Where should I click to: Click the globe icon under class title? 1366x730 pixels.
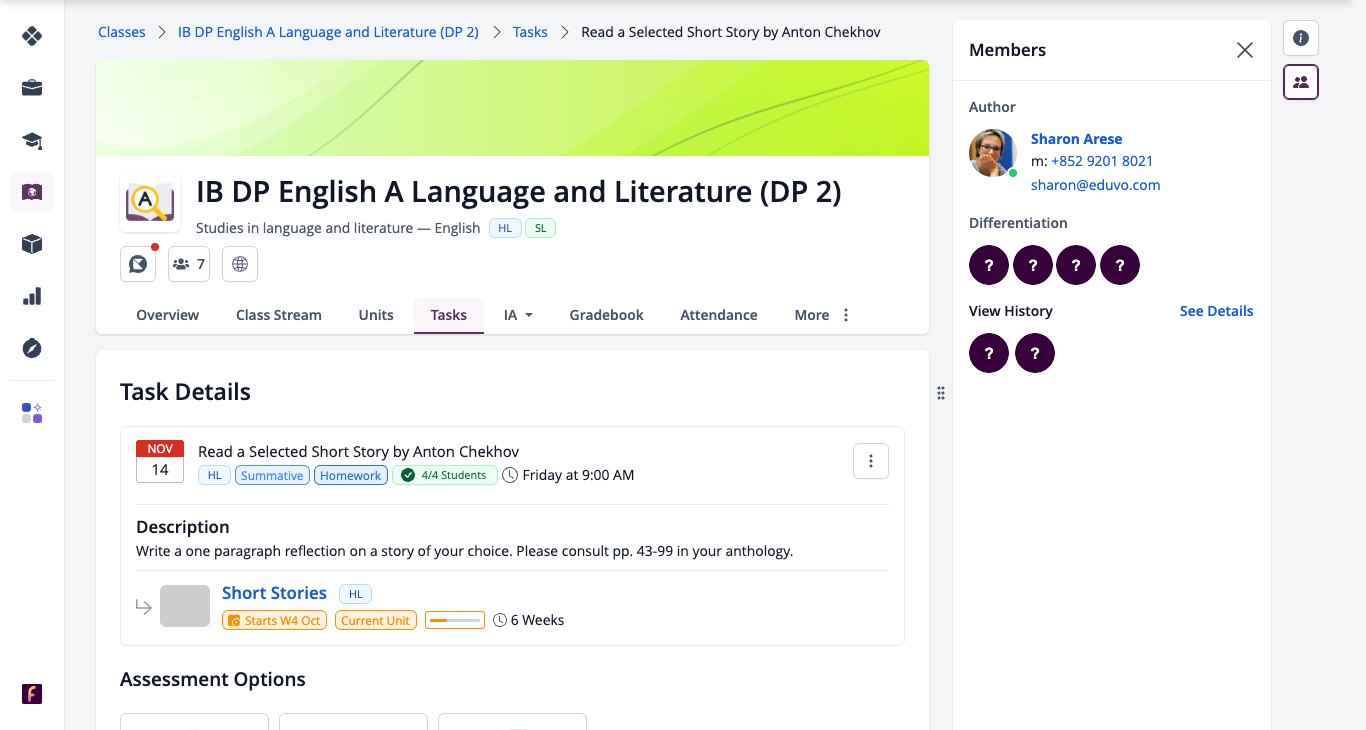tap(240, 264)
